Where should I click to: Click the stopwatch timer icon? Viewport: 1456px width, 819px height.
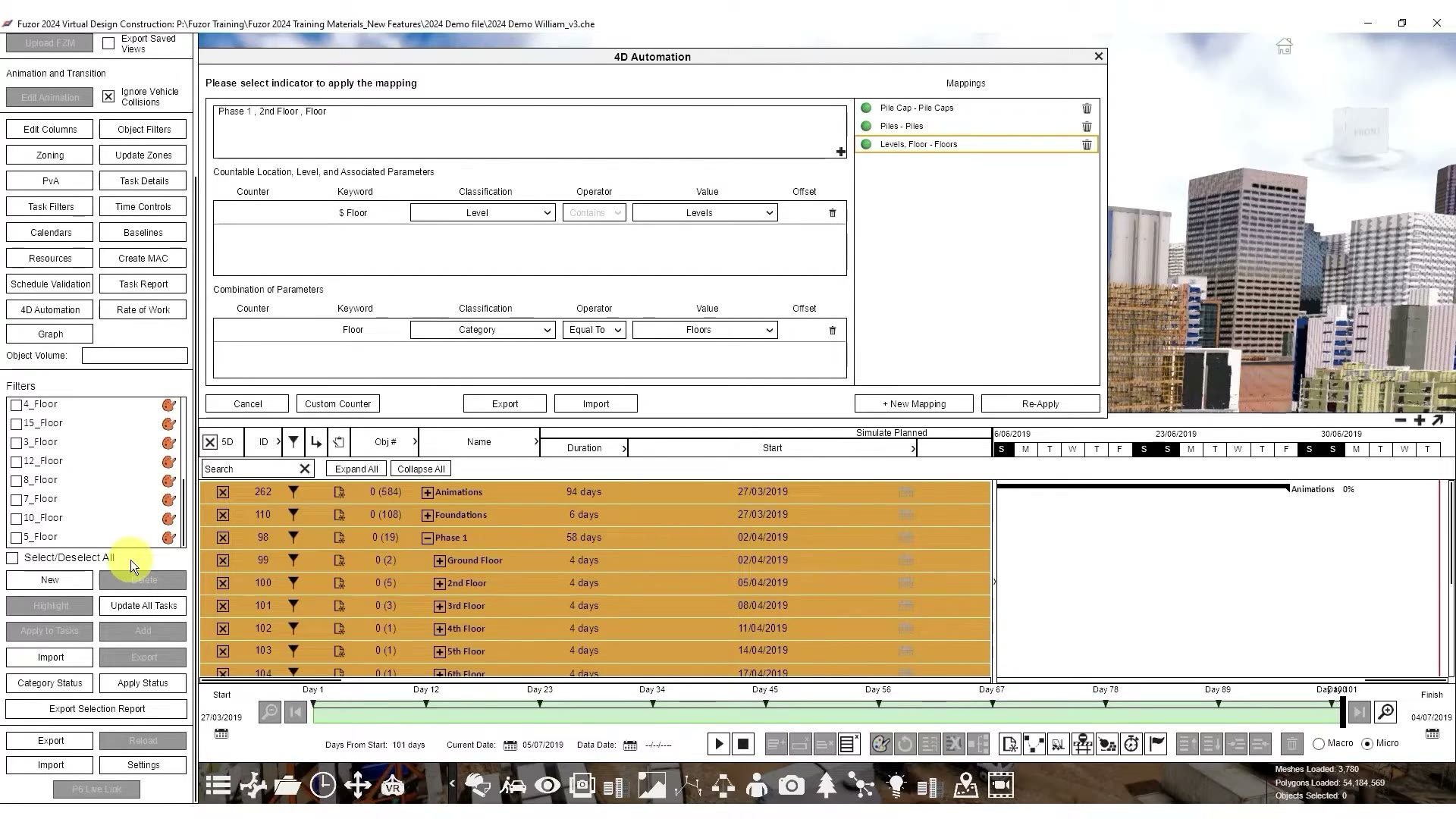(1131, 744)
